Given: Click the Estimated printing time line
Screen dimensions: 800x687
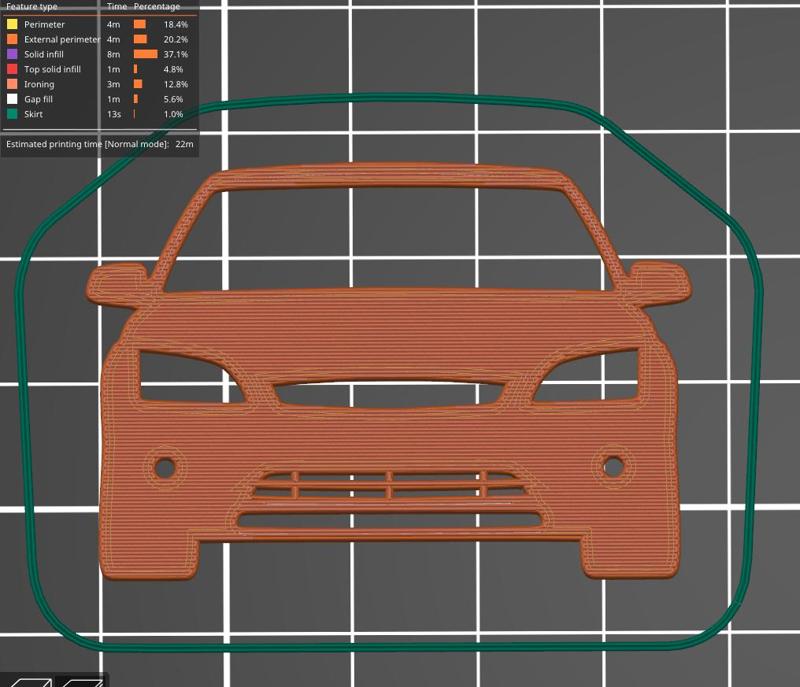Looking at the screenshot, I should tap(99, 144).
